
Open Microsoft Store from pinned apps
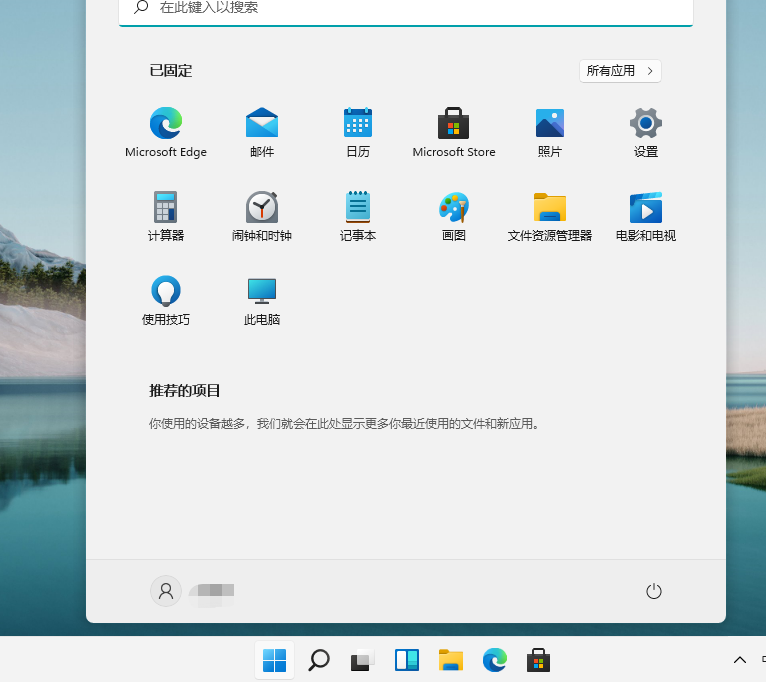click(454, 124)
